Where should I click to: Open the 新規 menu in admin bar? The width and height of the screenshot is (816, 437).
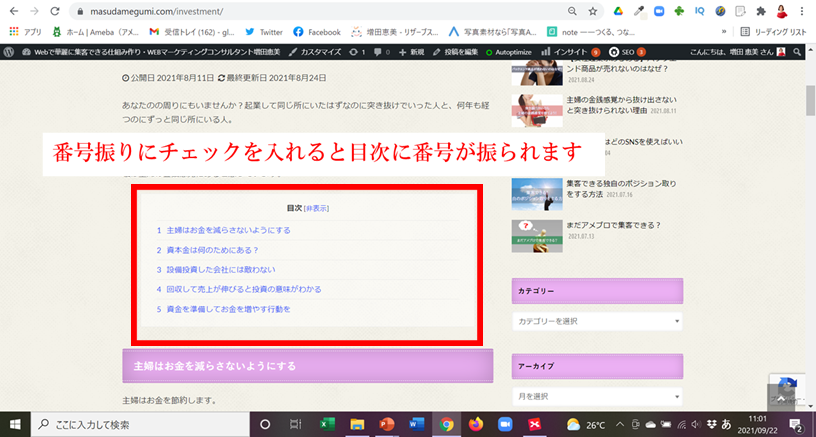click(412, 52)
